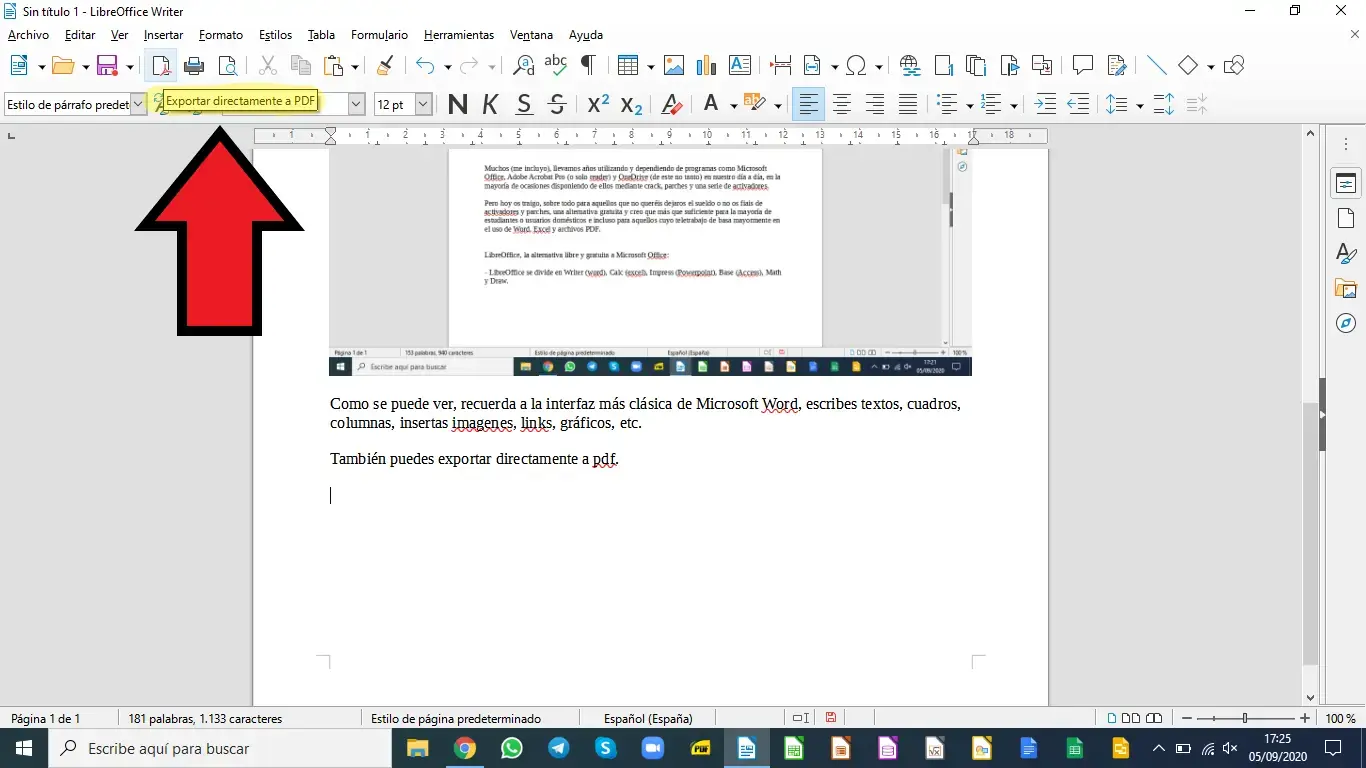Expand the Paste options dropdown arrow
The height and width of the screenshot is (768, 1366).
pyautogui.click(x=354, y=67)
